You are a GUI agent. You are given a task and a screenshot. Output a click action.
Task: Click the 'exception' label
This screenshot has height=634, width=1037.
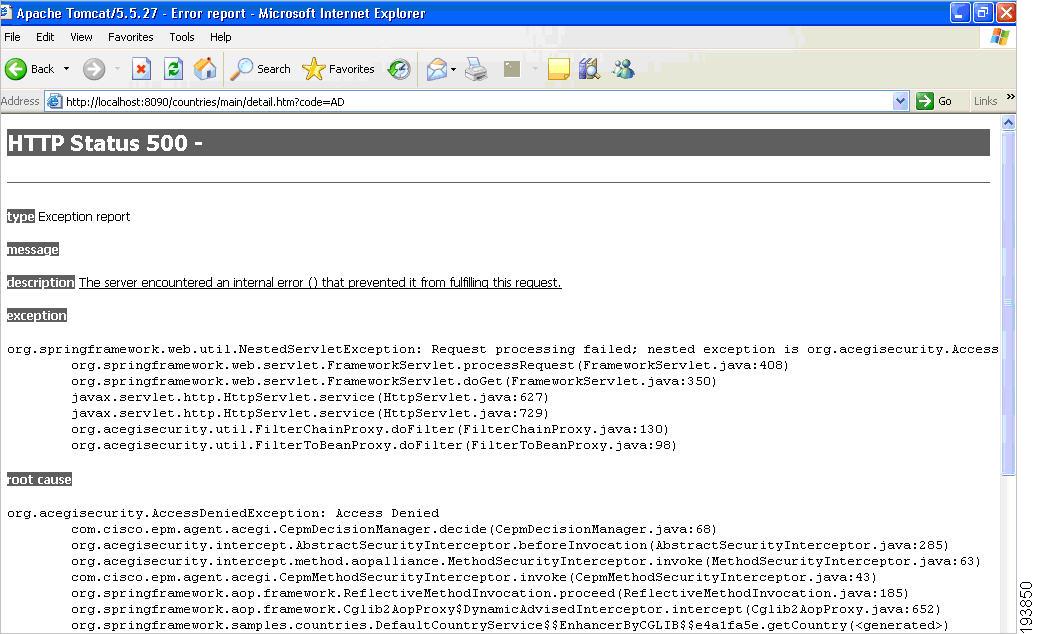(36, 315)
